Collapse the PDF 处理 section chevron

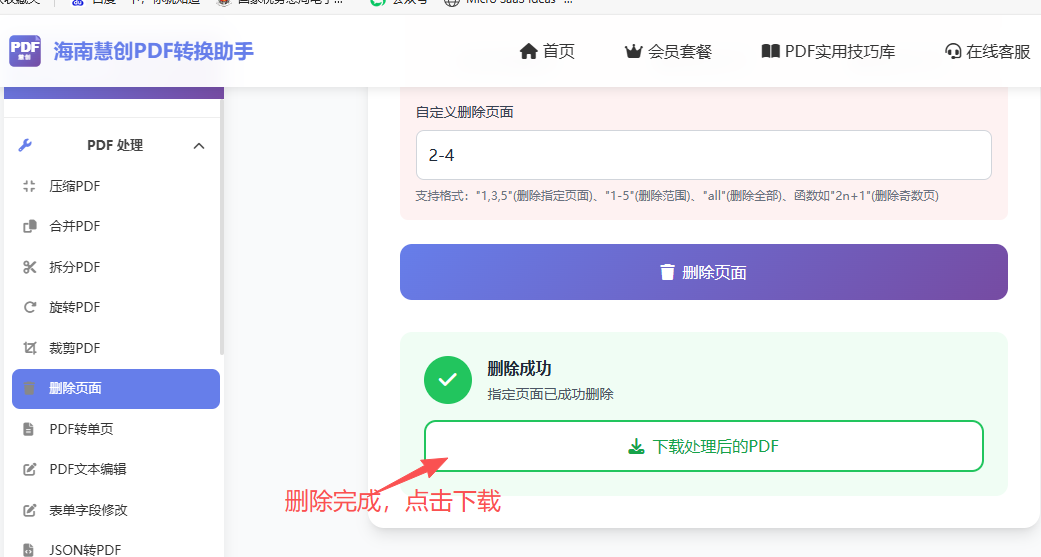[199, 146]
